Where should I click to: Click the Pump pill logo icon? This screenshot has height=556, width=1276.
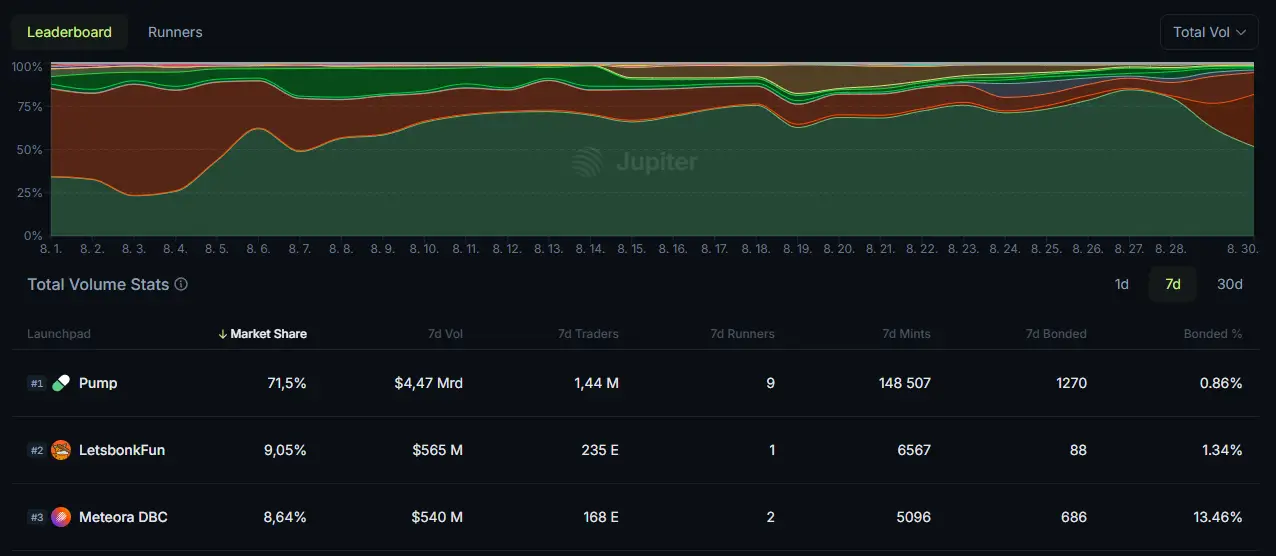(61, 383)
